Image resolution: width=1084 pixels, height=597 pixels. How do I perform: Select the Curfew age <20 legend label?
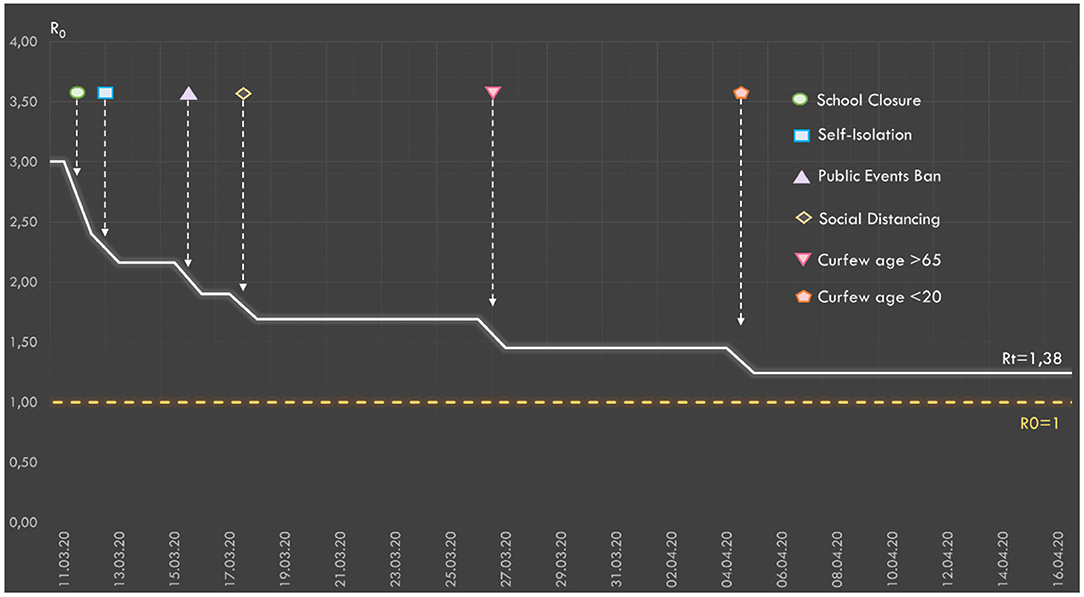click(879, 297)
